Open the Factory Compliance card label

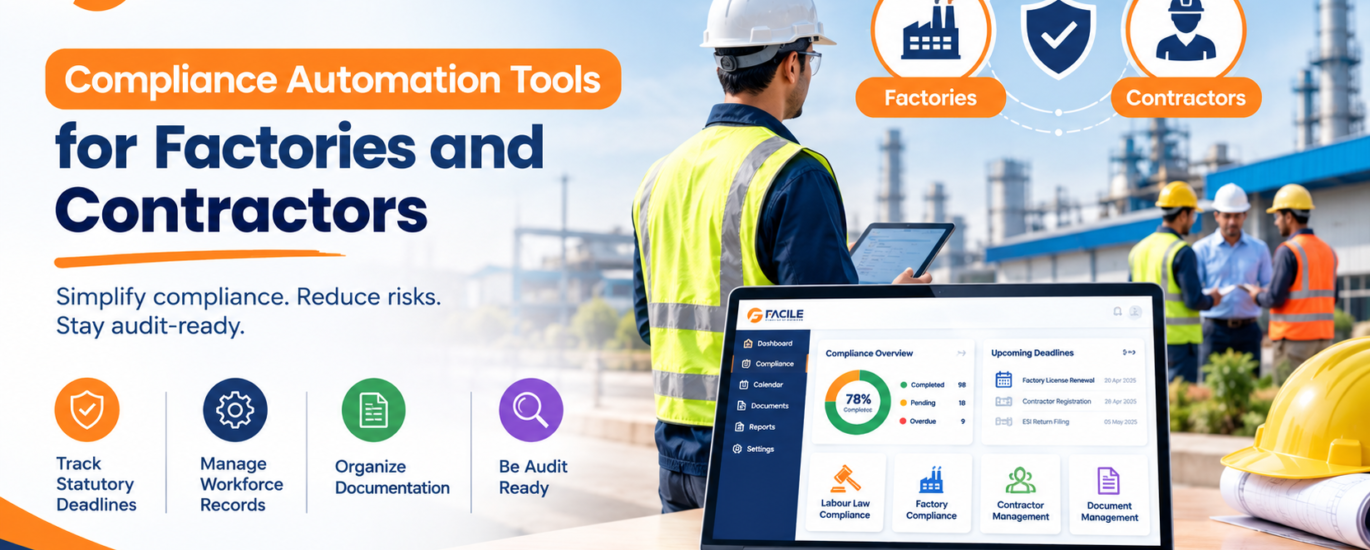coord(932,510)
